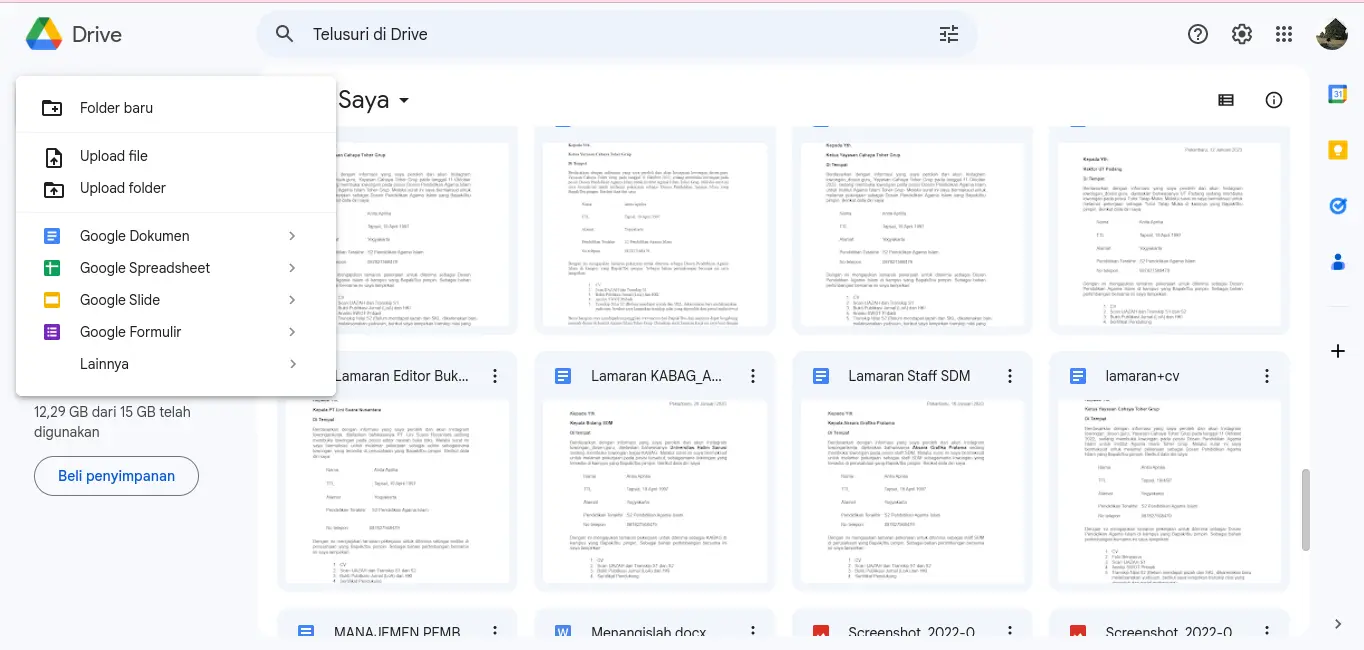
Task: Open more actions for Lamaran KABAG_A file
Action: 752,376
